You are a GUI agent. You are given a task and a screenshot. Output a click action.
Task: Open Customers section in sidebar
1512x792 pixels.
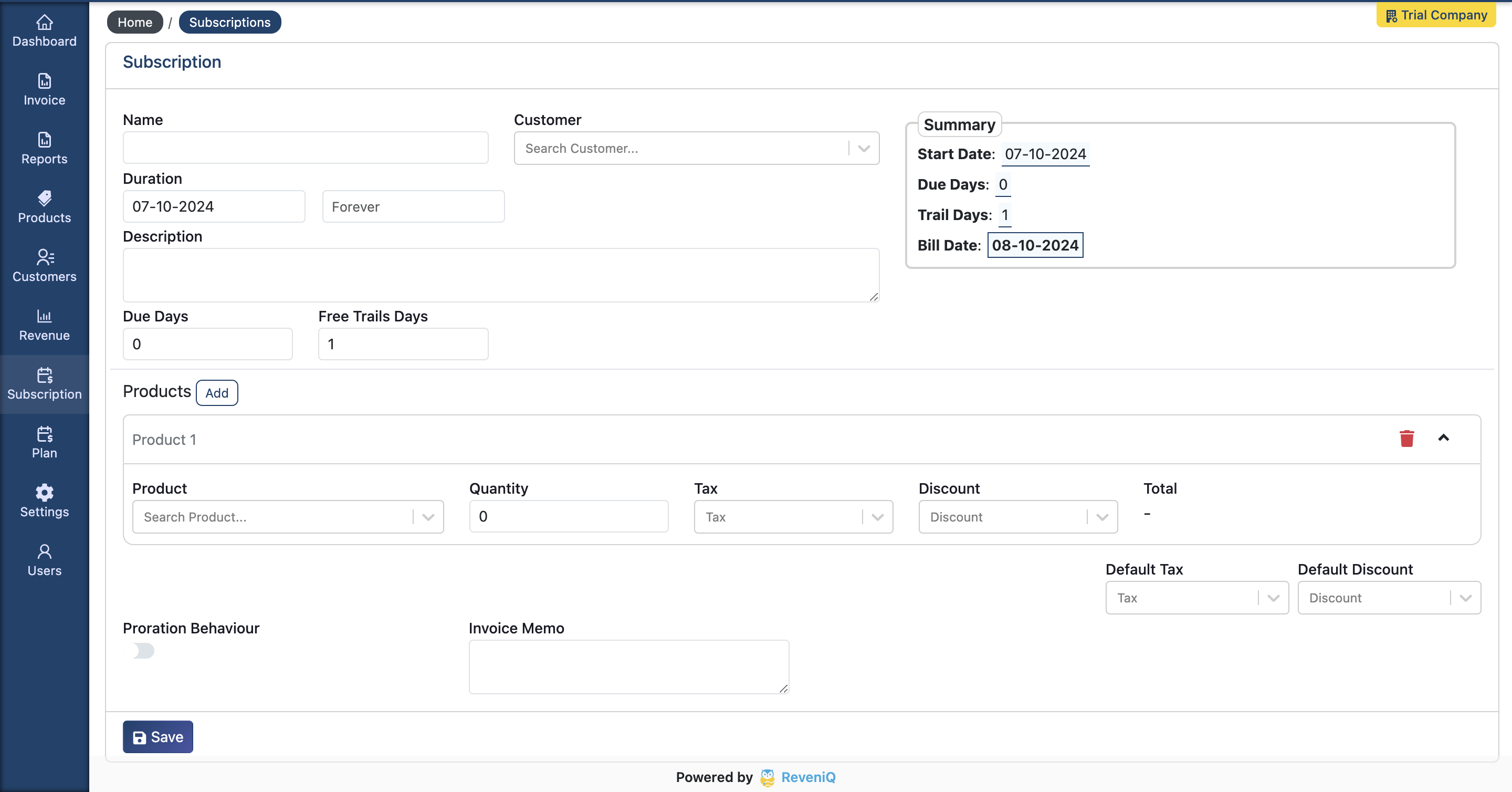pyautogui.click(x=44, y=266)
